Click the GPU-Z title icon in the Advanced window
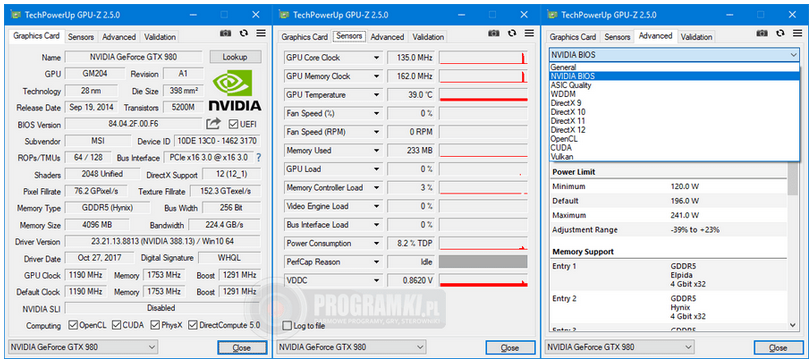This screenshot has width=812, height=362. (552, 15)
